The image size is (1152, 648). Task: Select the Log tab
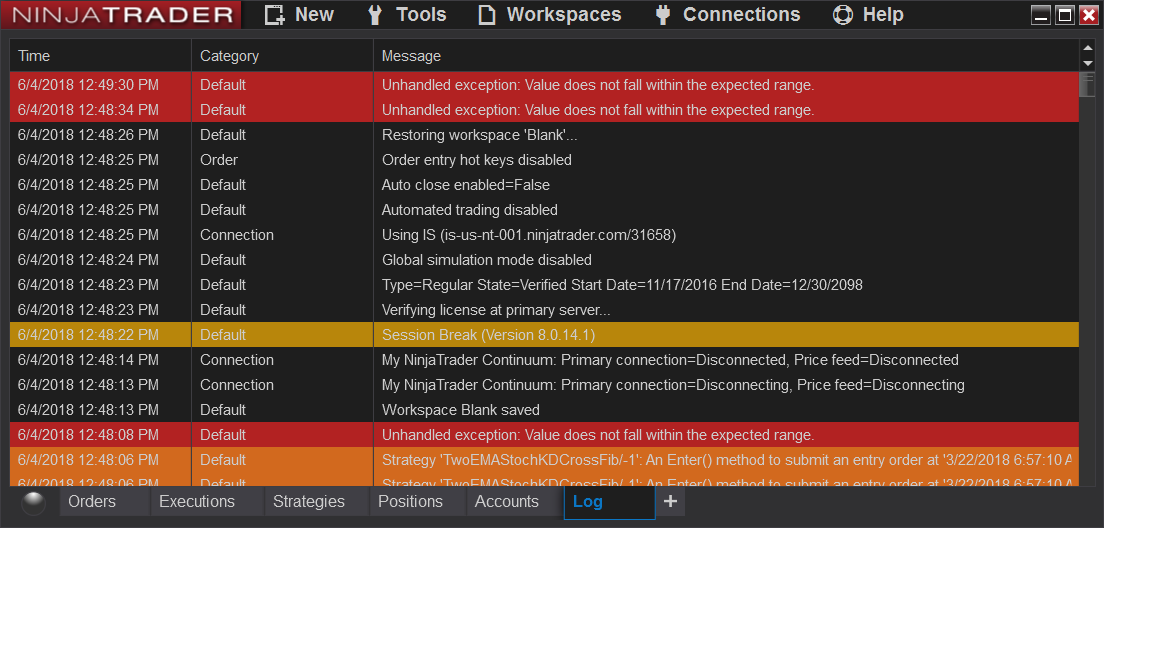pyautogui.click(x=609, y=503)
